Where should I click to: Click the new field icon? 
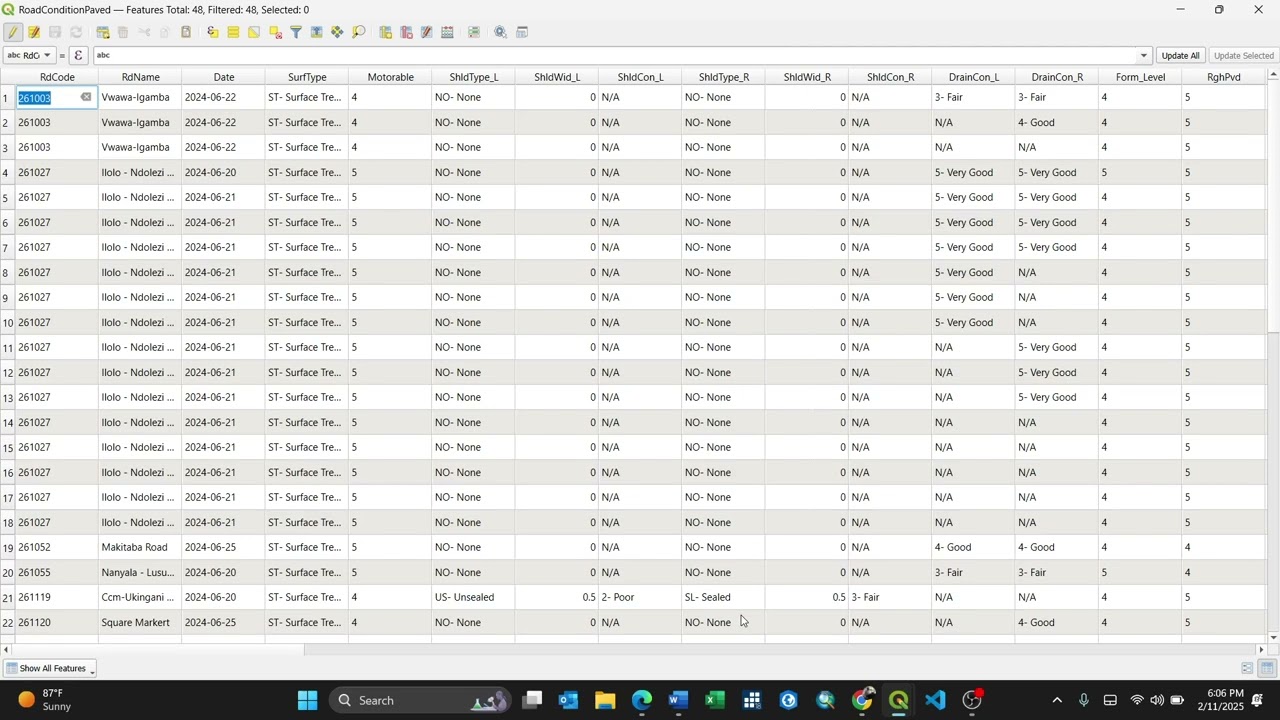tap(386, 32)
